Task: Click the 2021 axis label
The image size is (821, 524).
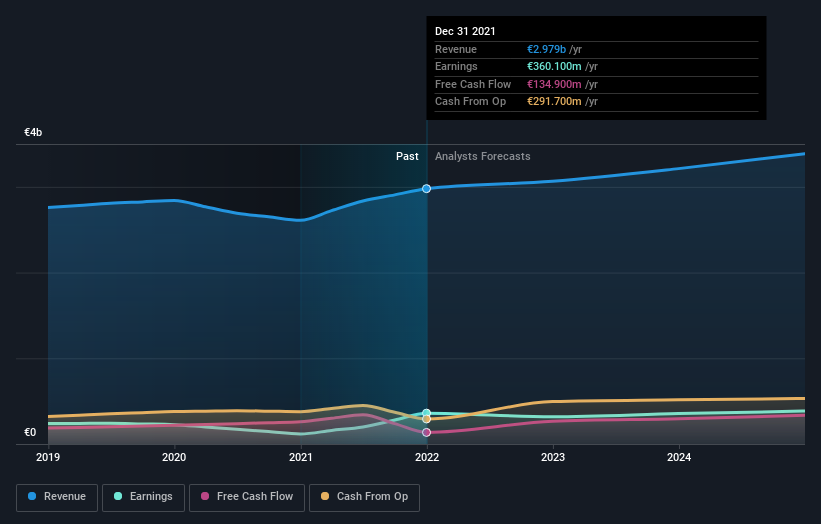Action: pyautogui.click(x=301, y=458)
